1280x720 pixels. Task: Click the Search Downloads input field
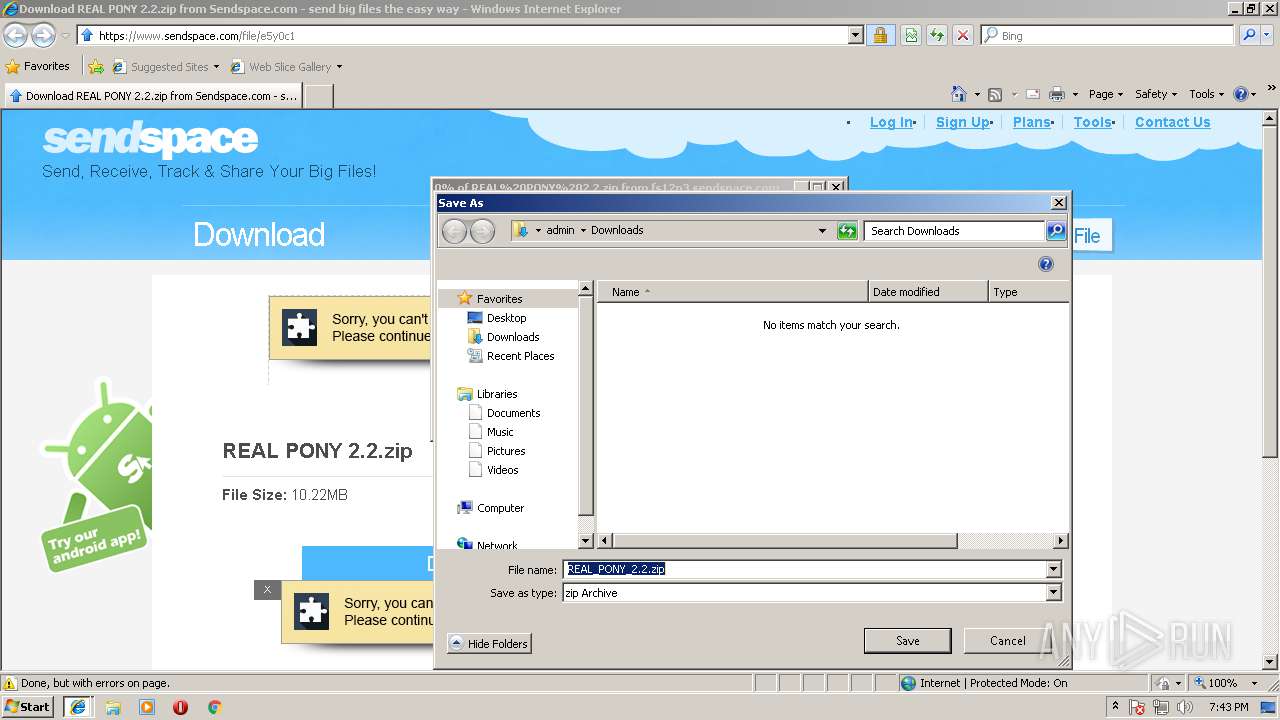954,231
